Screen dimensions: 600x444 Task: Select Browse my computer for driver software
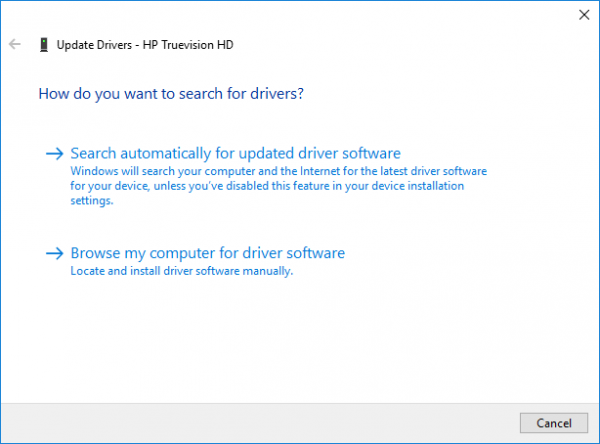click(x=207, y=253)
